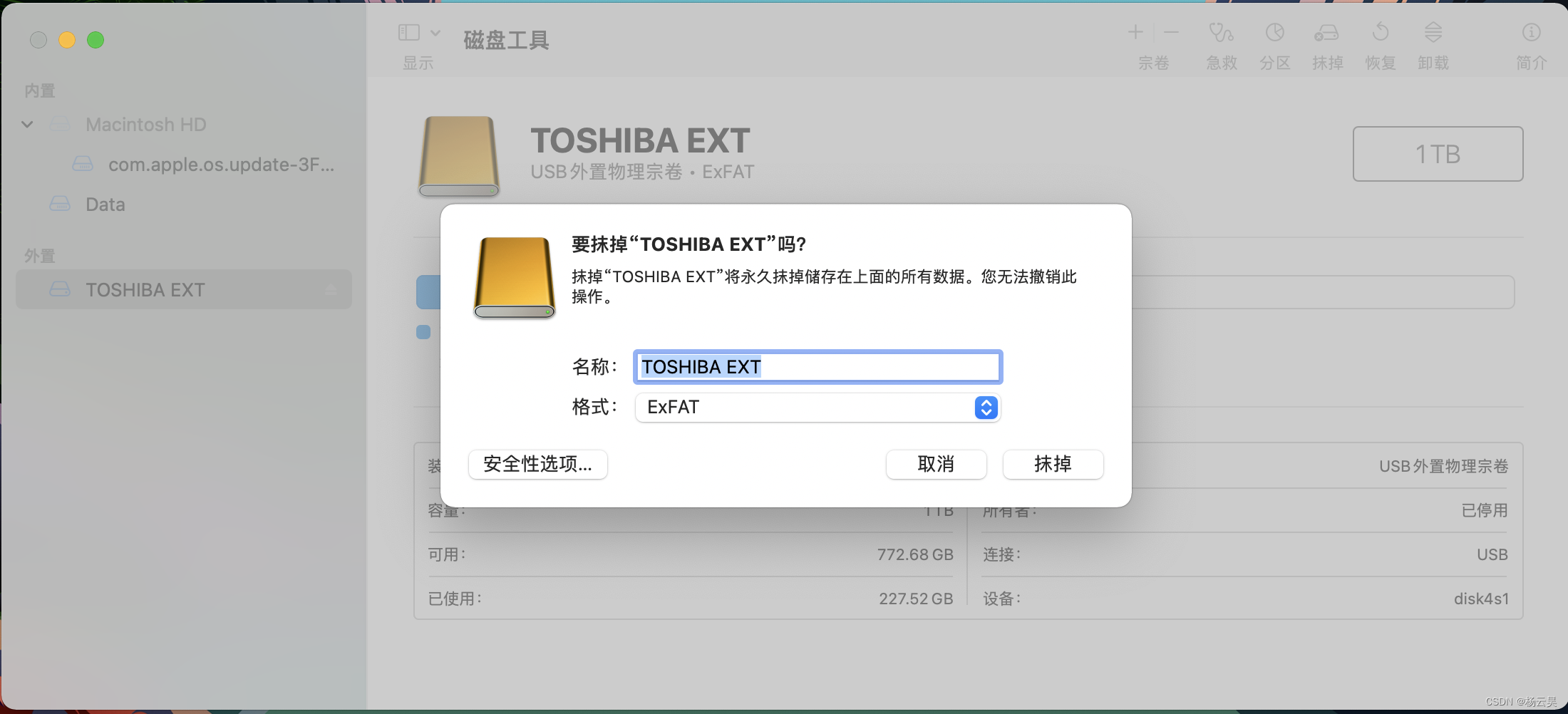
Task: Click the erase warning description text
Action: [x=824, y=286]
